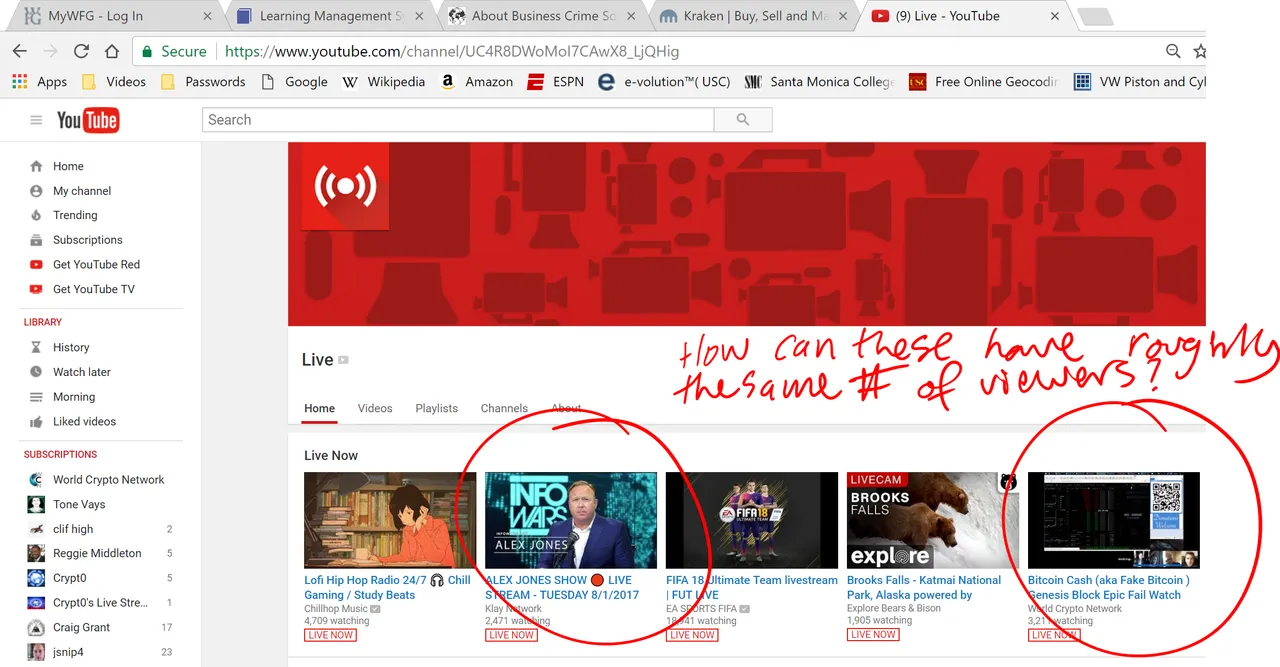
Task: Open the Alex Jones Infowars thumbnail
Action: (571, 520)
